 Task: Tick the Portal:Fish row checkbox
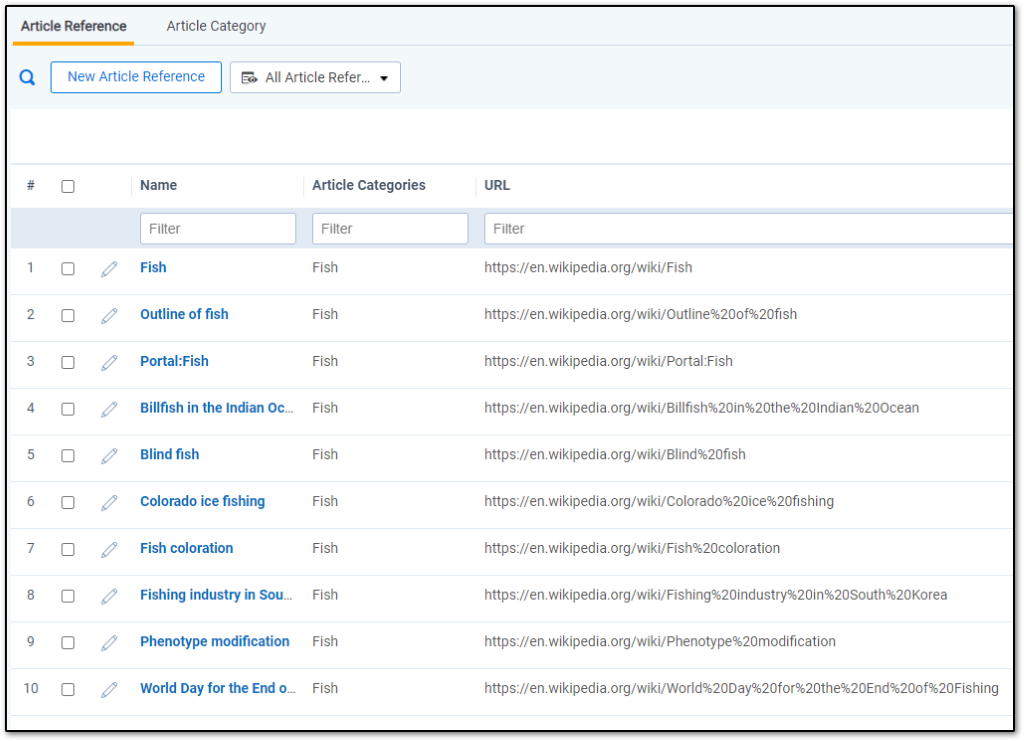[68, 362]
